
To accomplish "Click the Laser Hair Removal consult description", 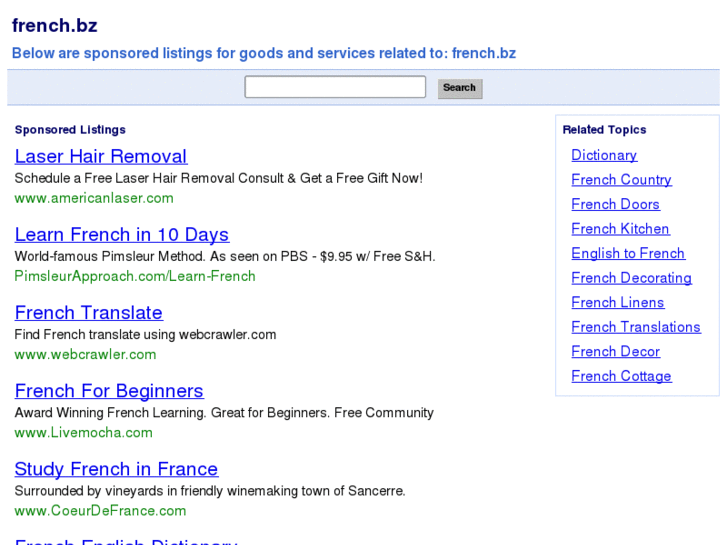I will 218,178.
